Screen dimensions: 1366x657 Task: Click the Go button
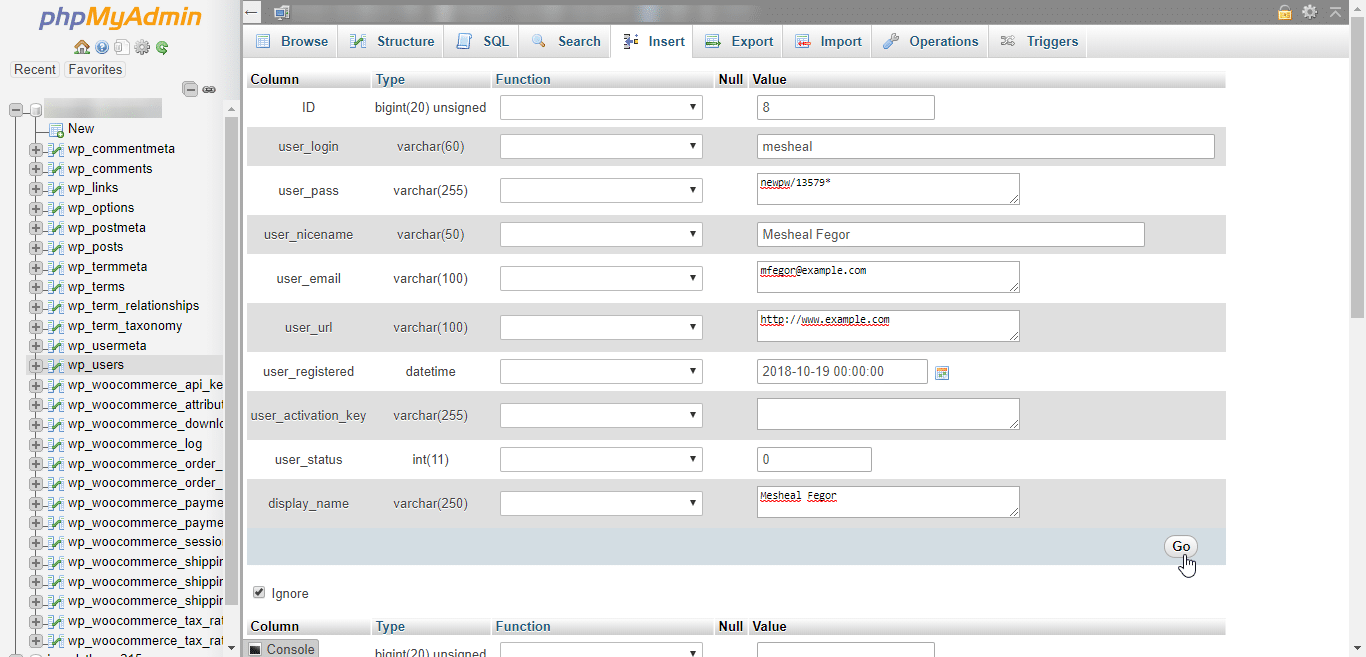click(x=1180, y=546)
